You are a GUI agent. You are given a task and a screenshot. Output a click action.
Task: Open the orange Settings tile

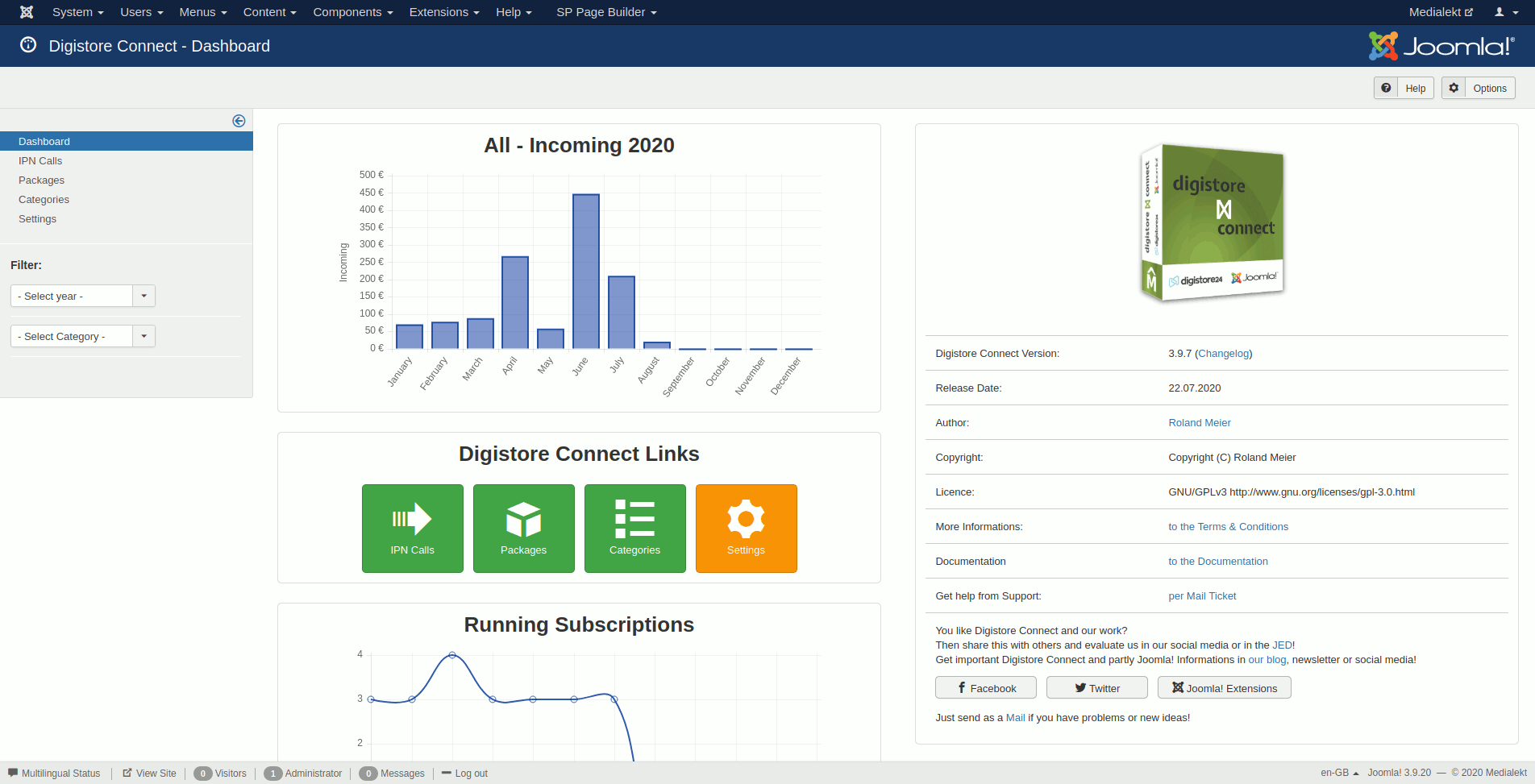[747, 529]
